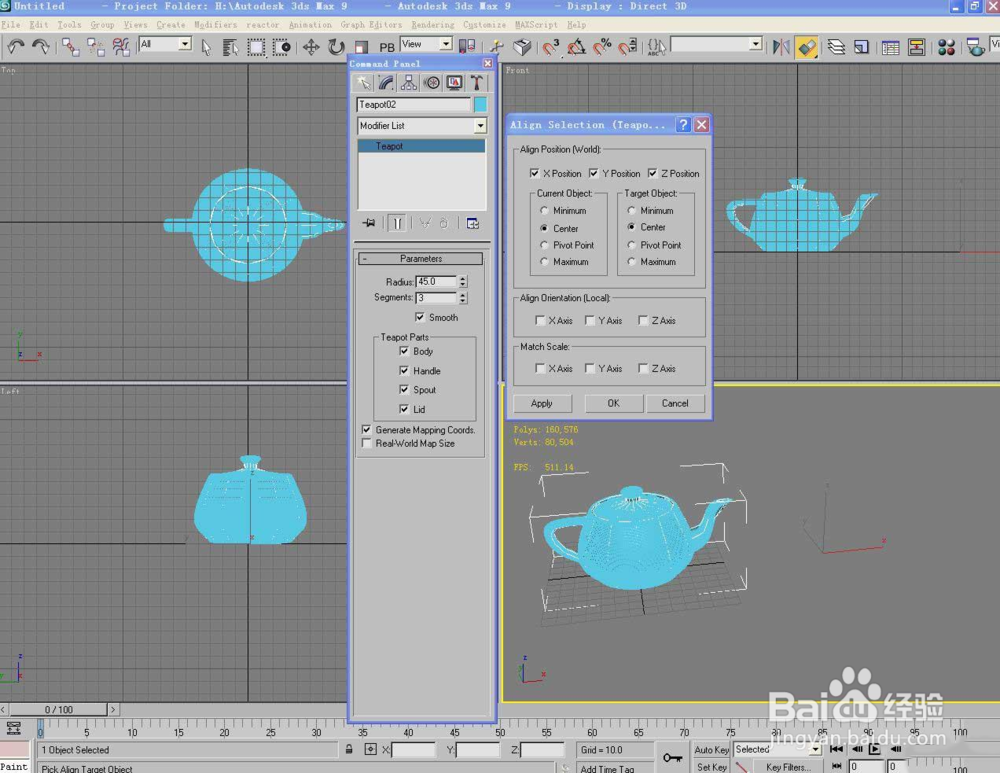
Task: Collapse the Parameters rollout
Action: [x=420, y=258]
